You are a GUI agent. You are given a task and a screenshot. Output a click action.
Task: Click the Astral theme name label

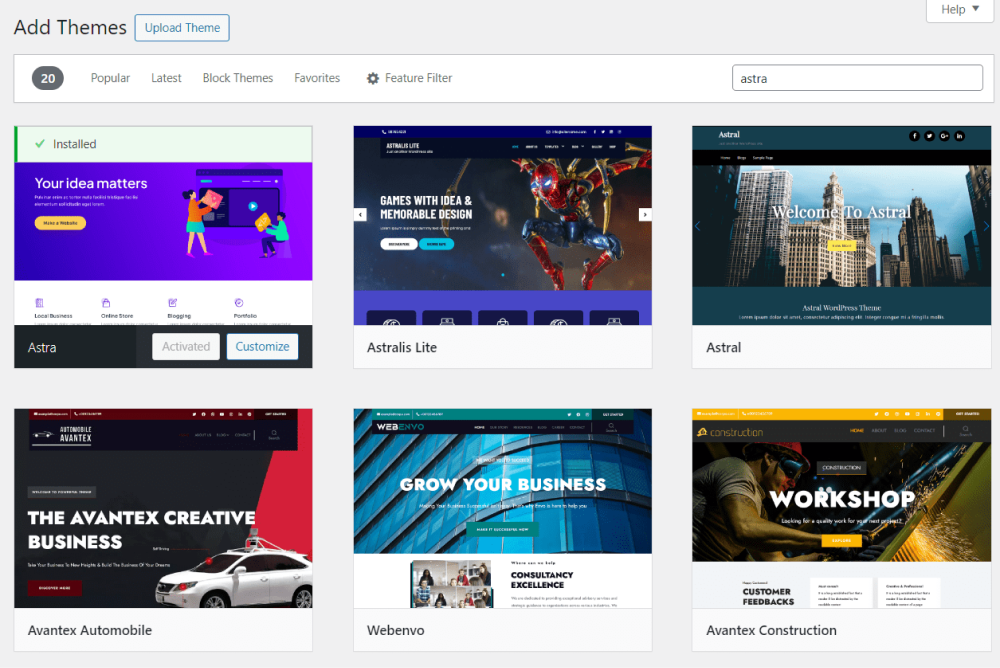click(x=723, y=348)
